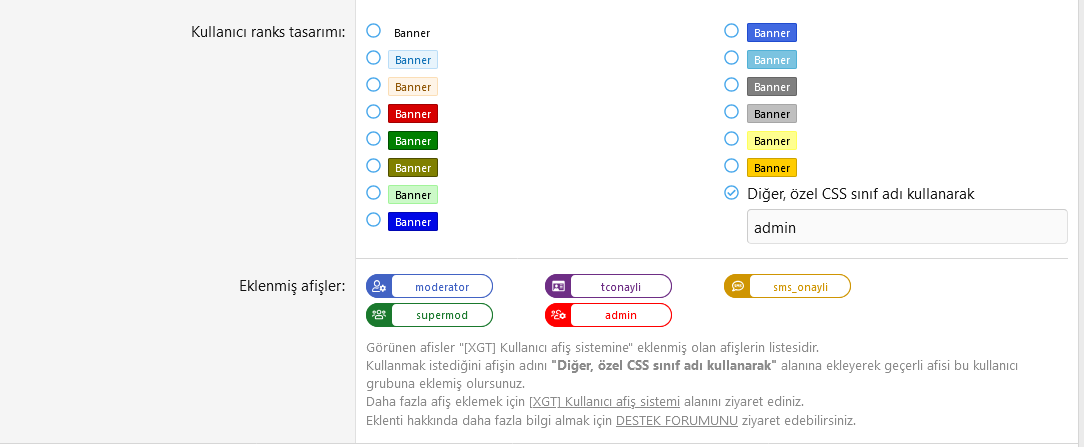This screenshot has height=447, width=1084.
Task: Click the supermod group icon
Action: [379, 315]
